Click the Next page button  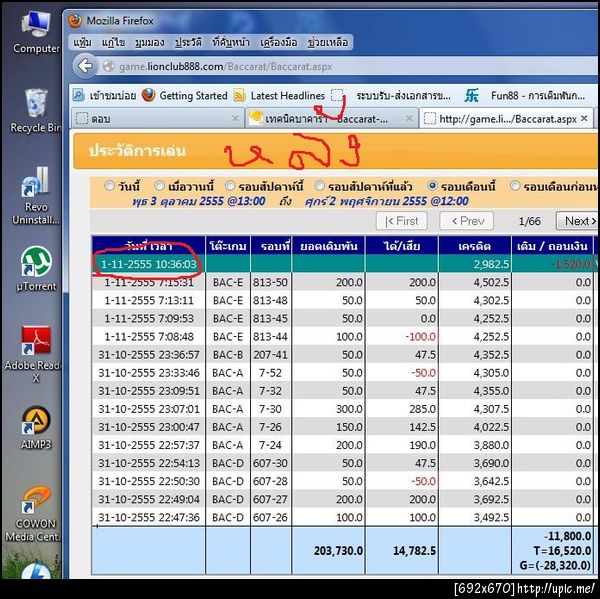click(x=577, y=221)
